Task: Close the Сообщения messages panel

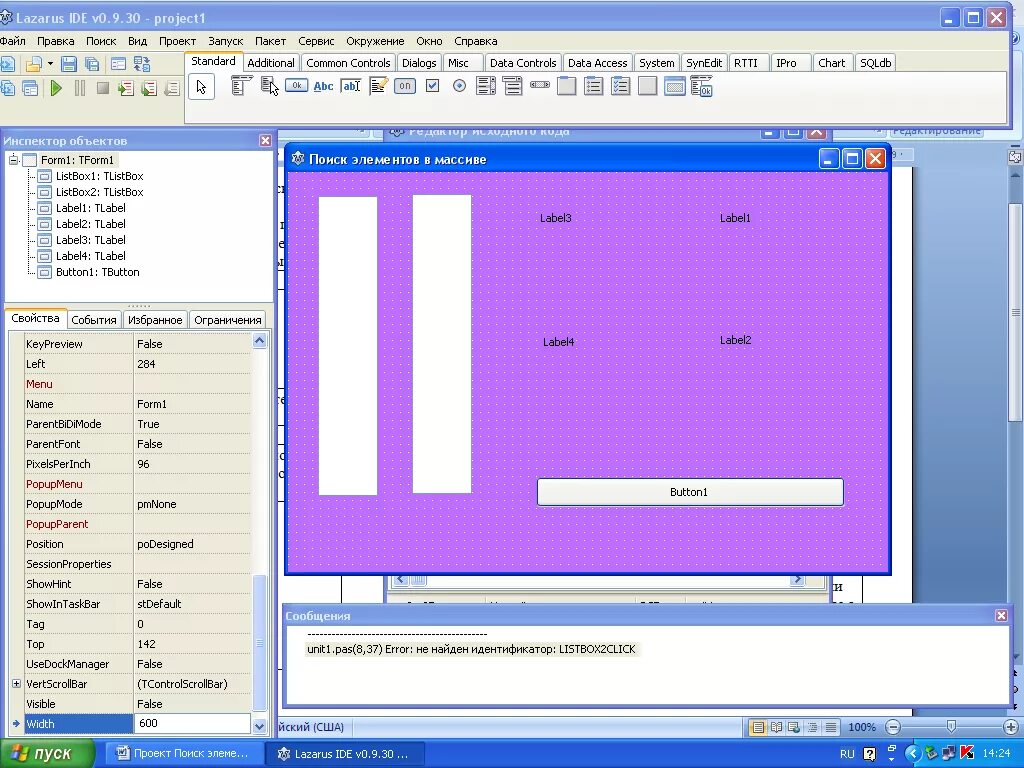Action: (x=1001, y=615)
